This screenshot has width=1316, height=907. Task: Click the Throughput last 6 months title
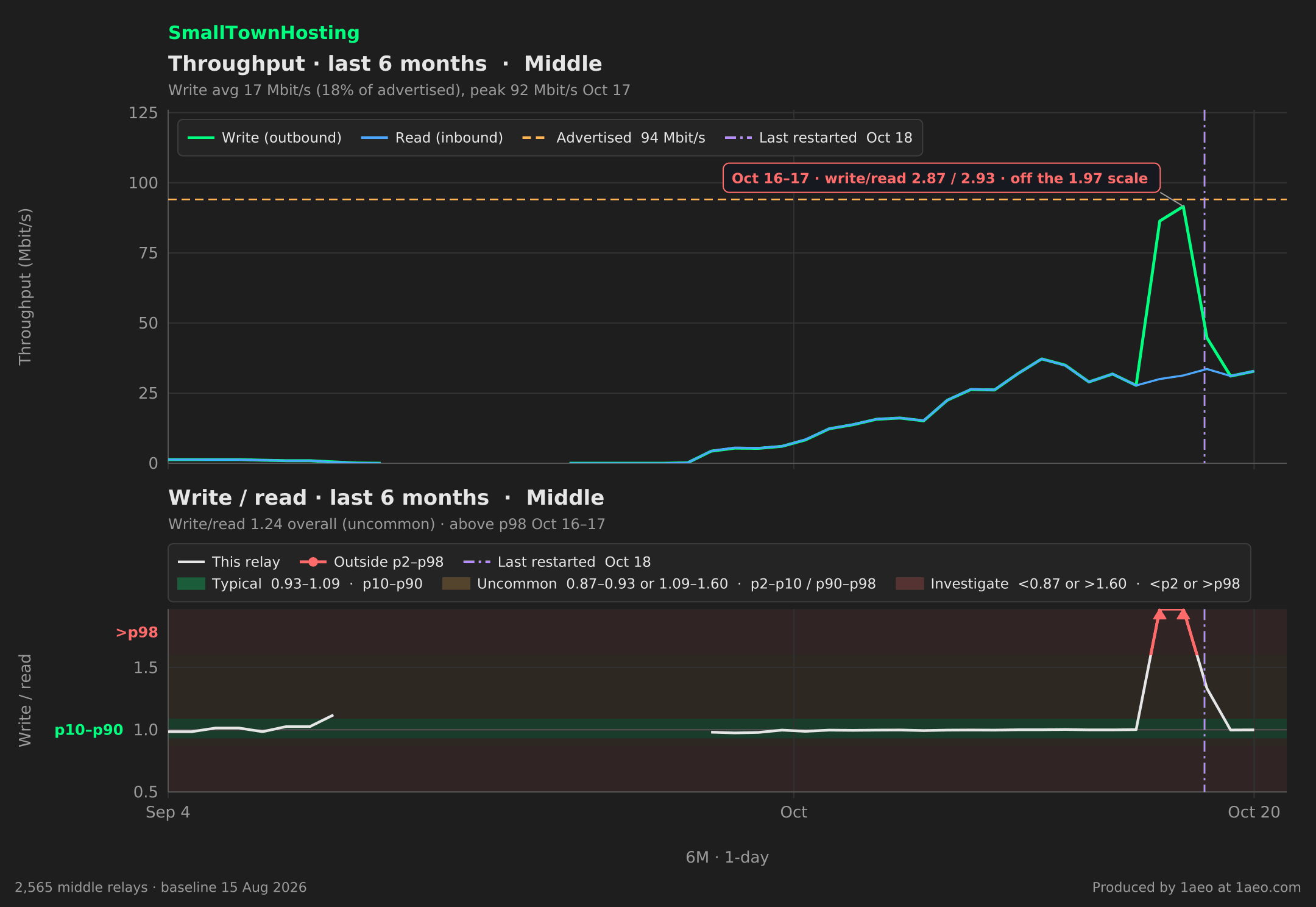point(385,64)
